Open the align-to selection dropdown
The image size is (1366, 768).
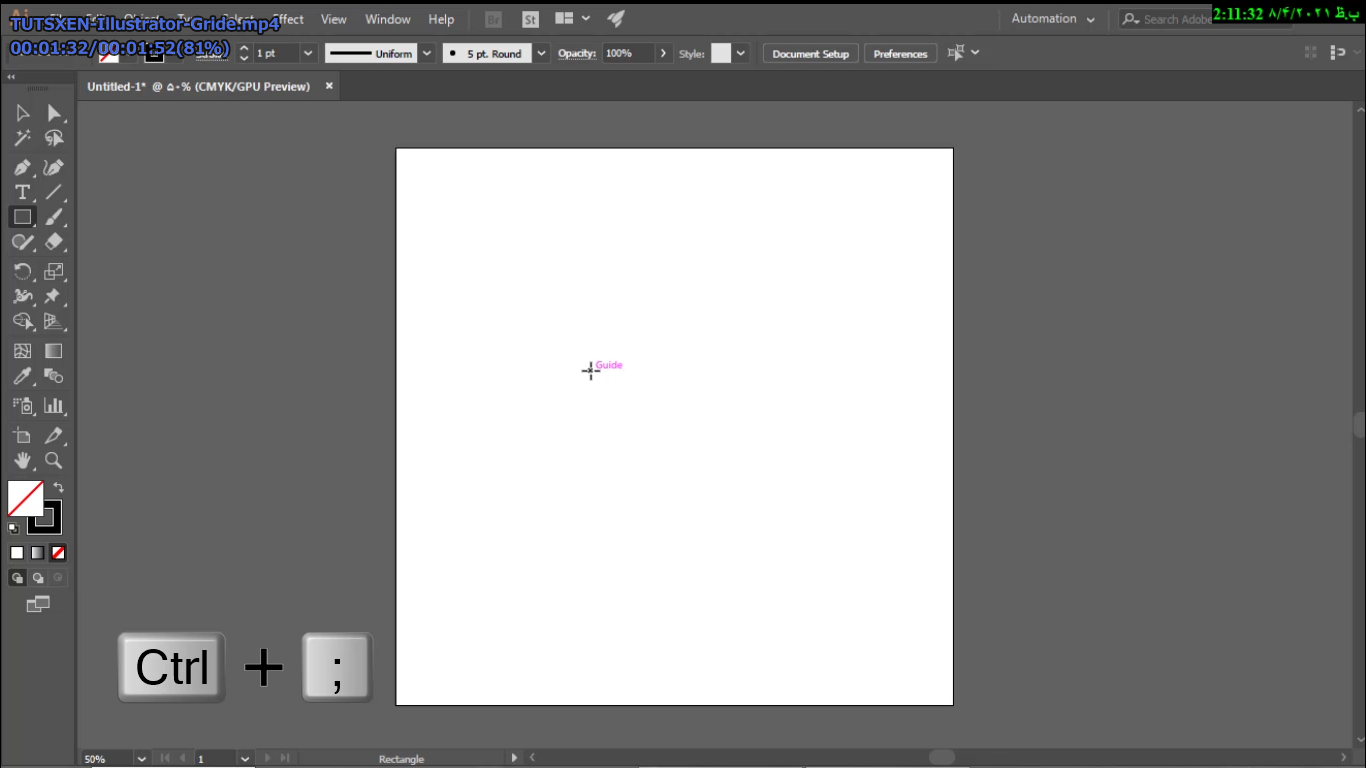pyautogui.click(x=964, y=53)
